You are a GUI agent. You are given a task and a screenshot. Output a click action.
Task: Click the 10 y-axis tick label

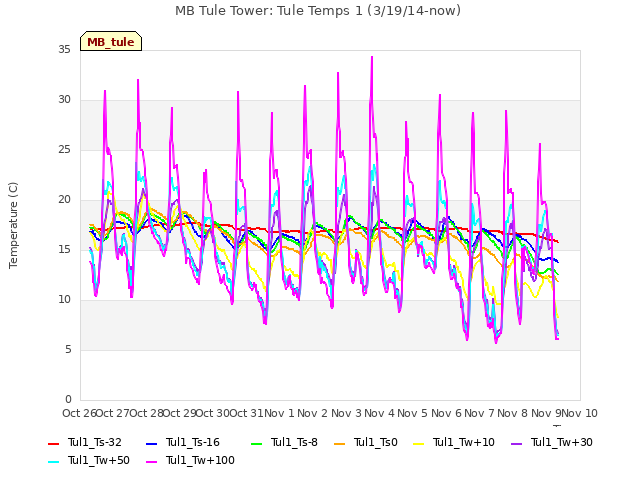click(x=64, y=300)
